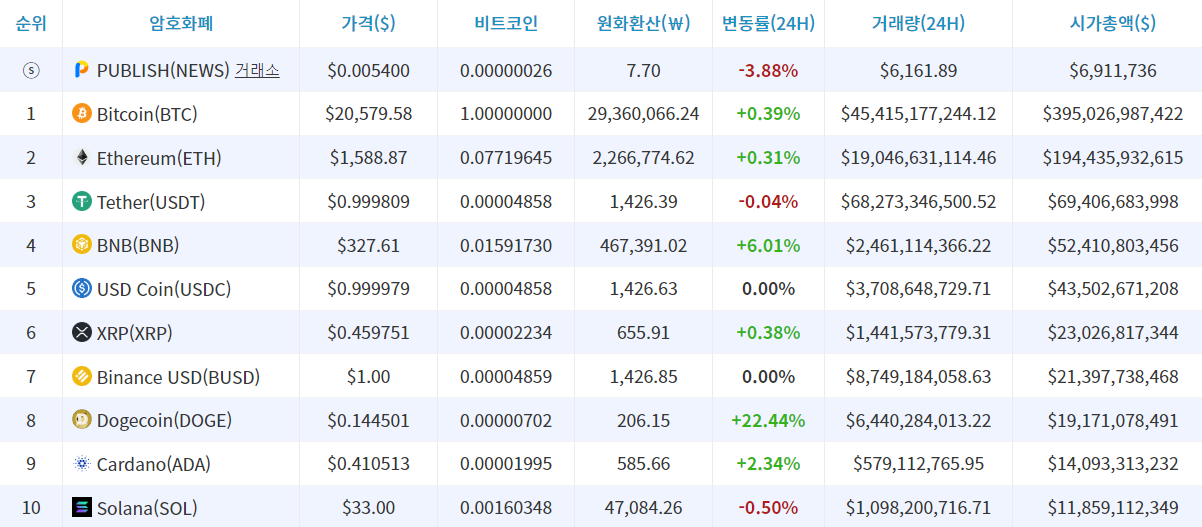Select BNB change +6.01%
This screenshot has width=1202, height=527.
[x=768, y=245]
